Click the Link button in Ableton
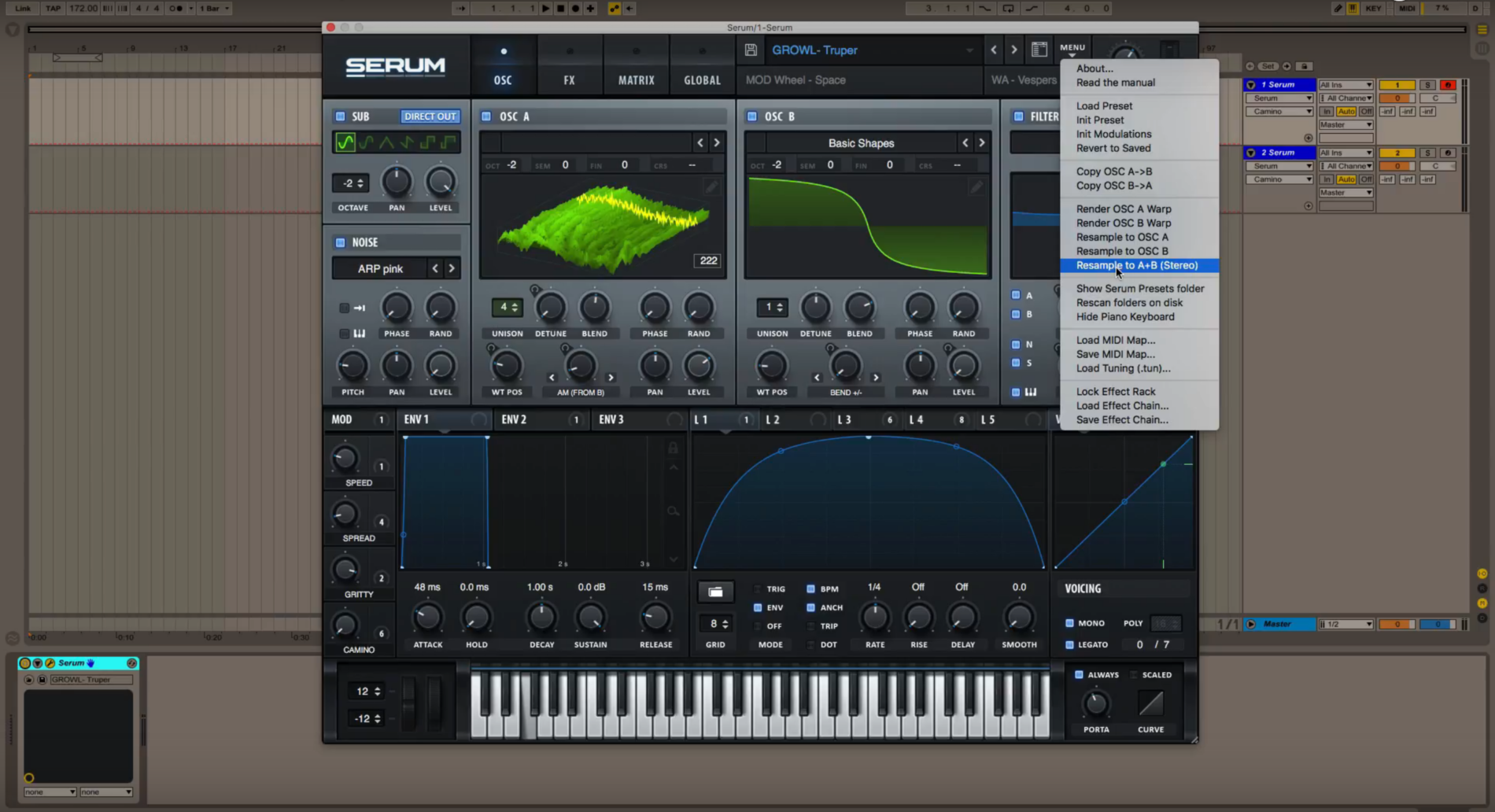1495x812 pixels. pos(23,8)
